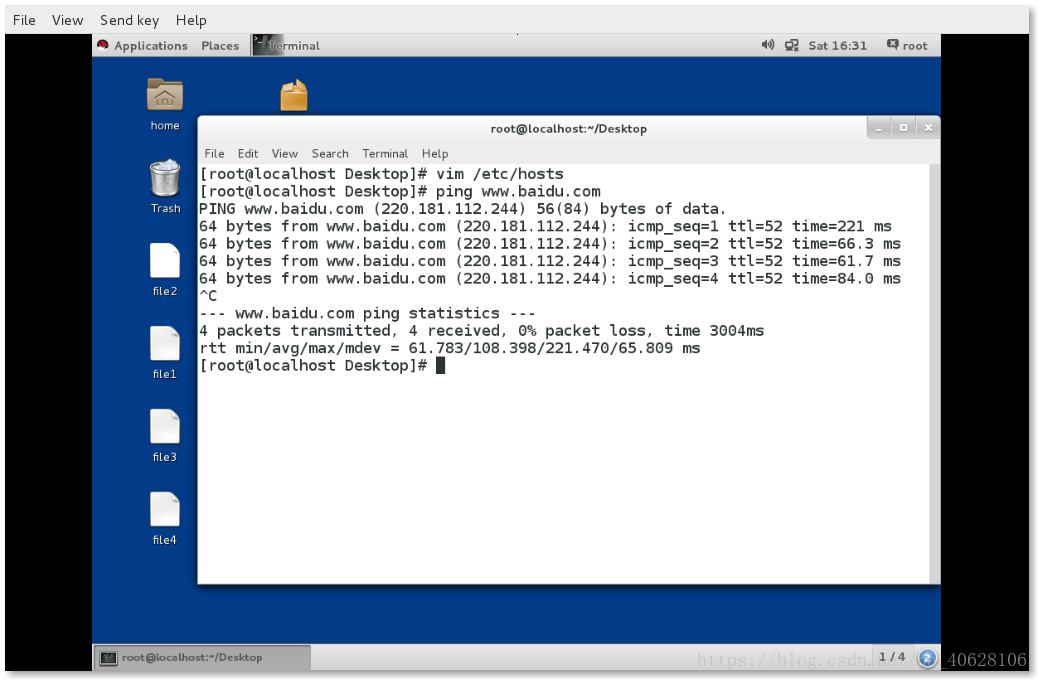Click the icmp_seq=1 ping reply line
Image resolution: width=1038 pixels, height=680 pixels.
pos(545,226)
